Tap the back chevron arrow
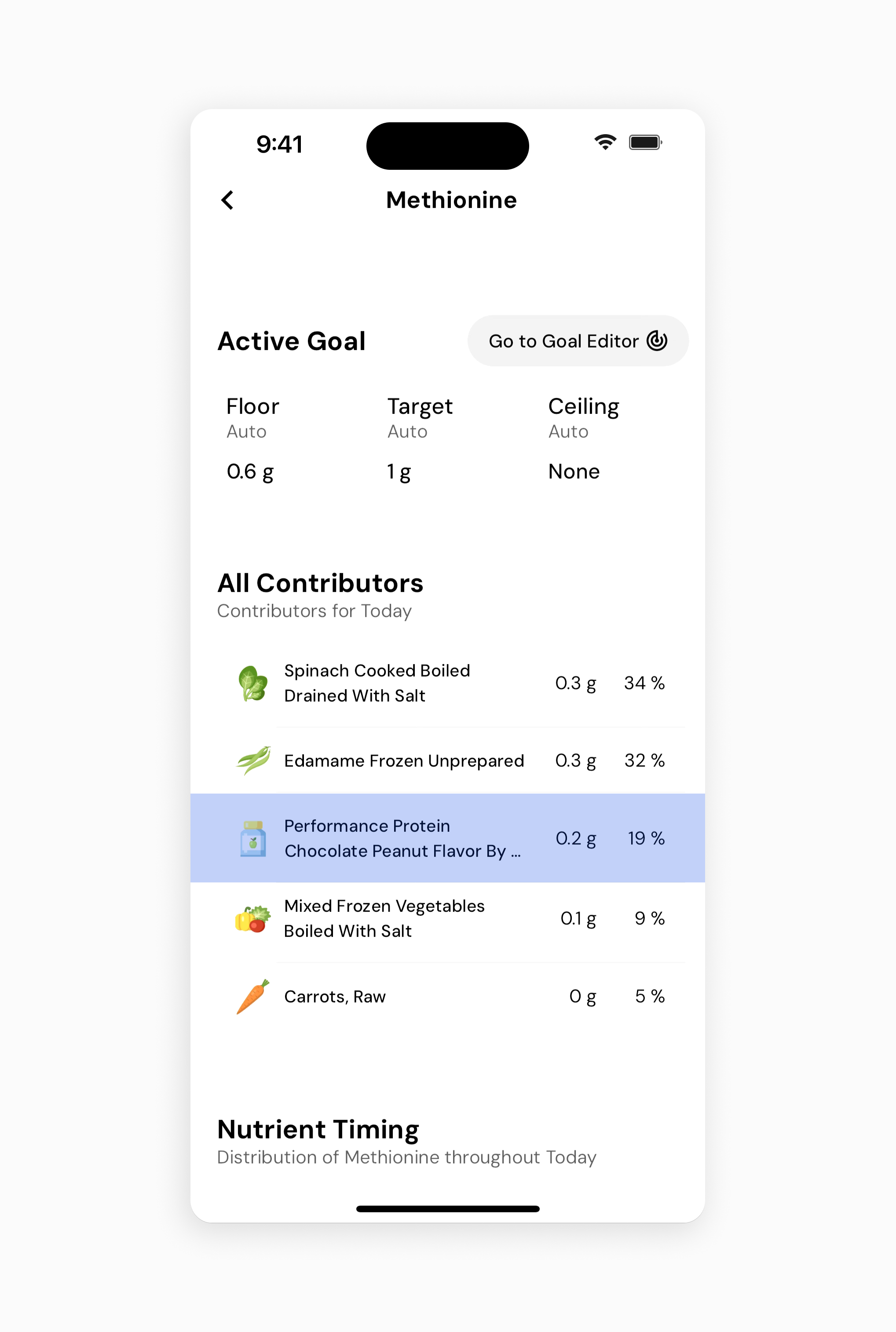896x1332 pixels. [227, 200]
